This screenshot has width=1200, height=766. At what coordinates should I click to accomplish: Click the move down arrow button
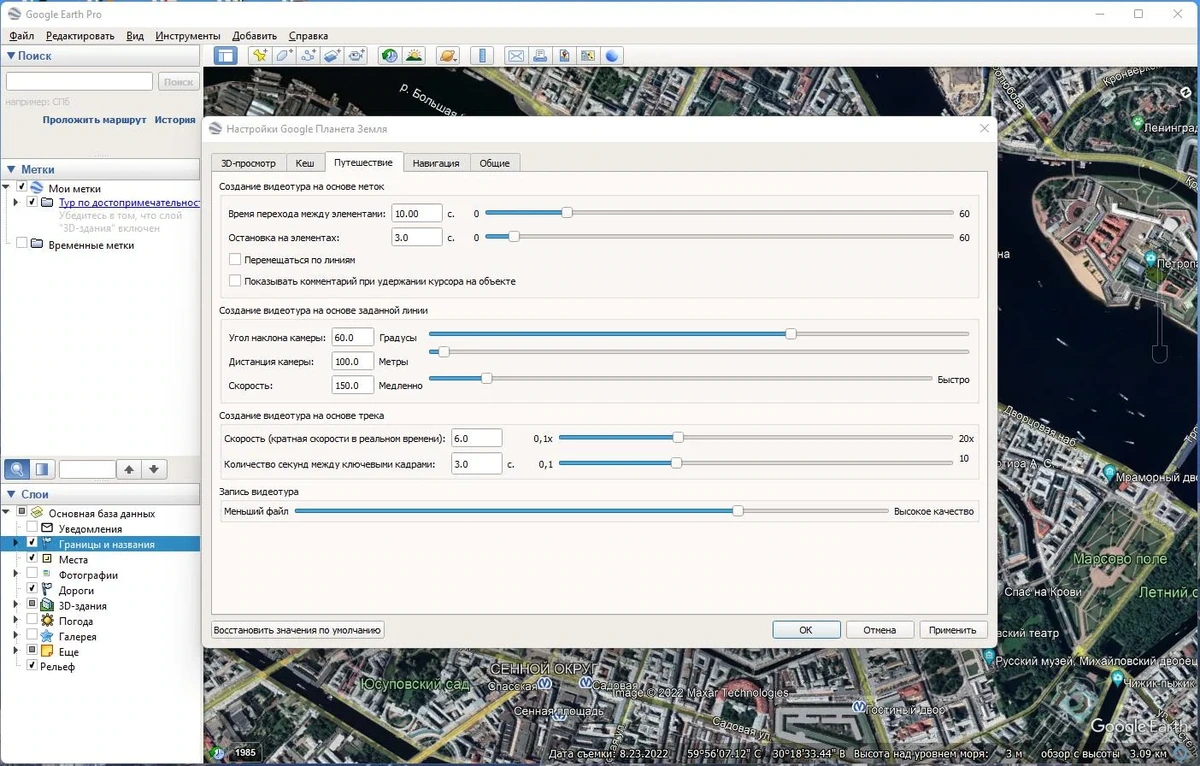[154, 469]
